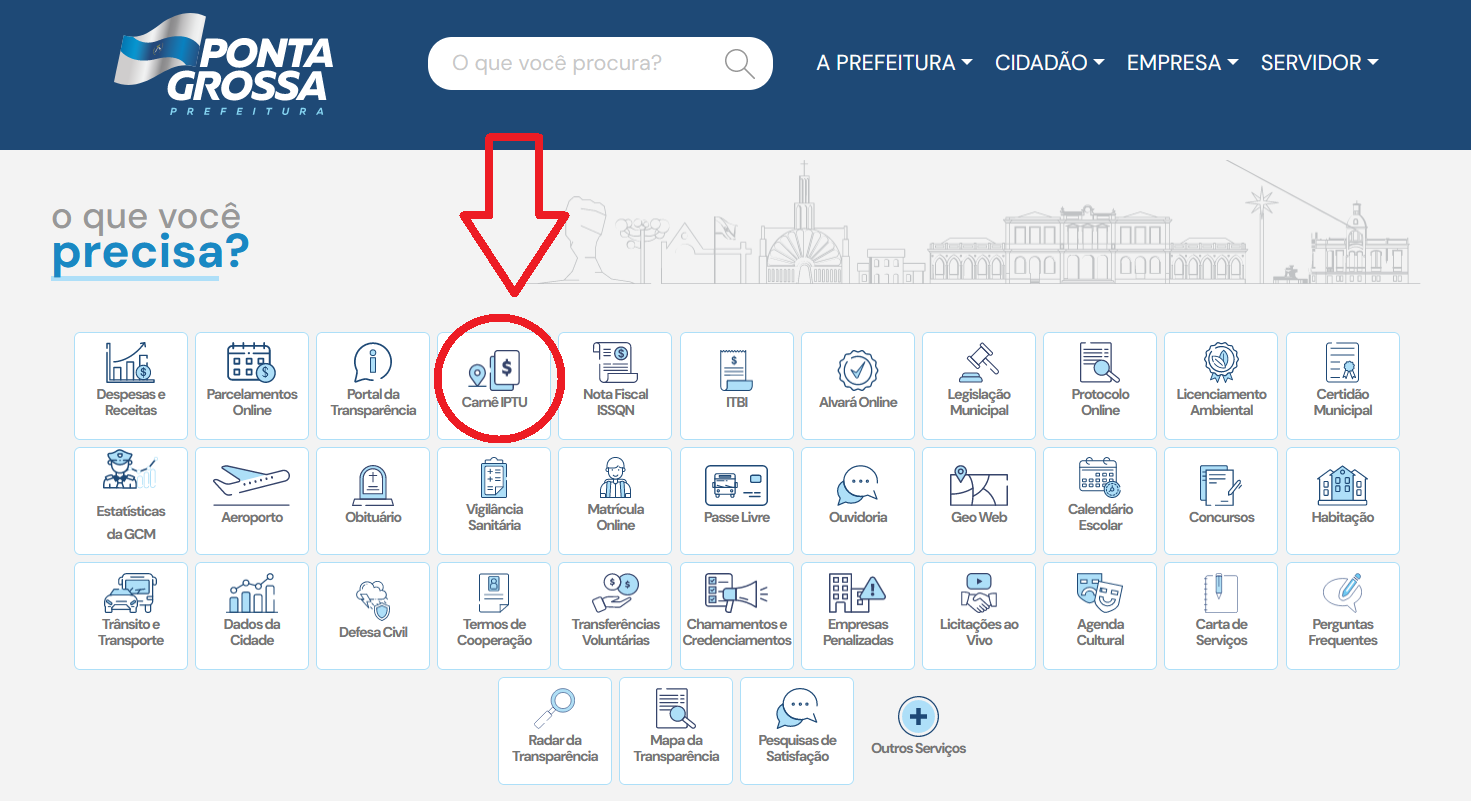Expand the CIDADÃO dropdown menu

tap(1050, 62)
